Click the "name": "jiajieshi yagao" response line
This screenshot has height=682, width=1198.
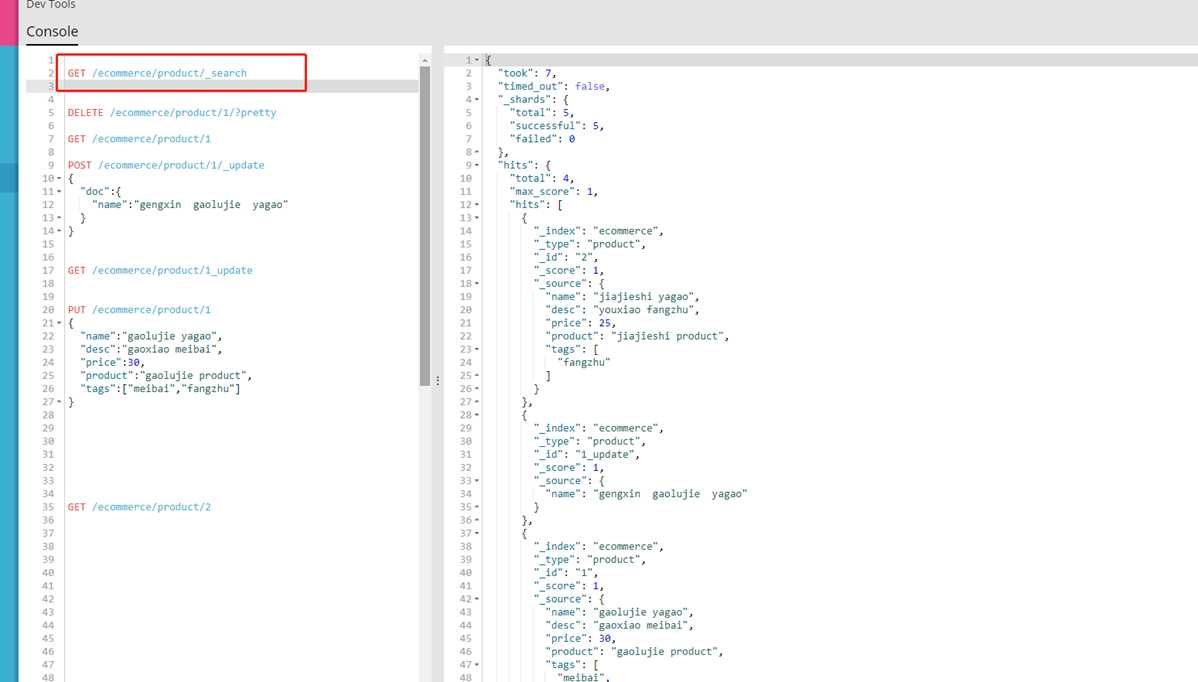tap(623, 296)
